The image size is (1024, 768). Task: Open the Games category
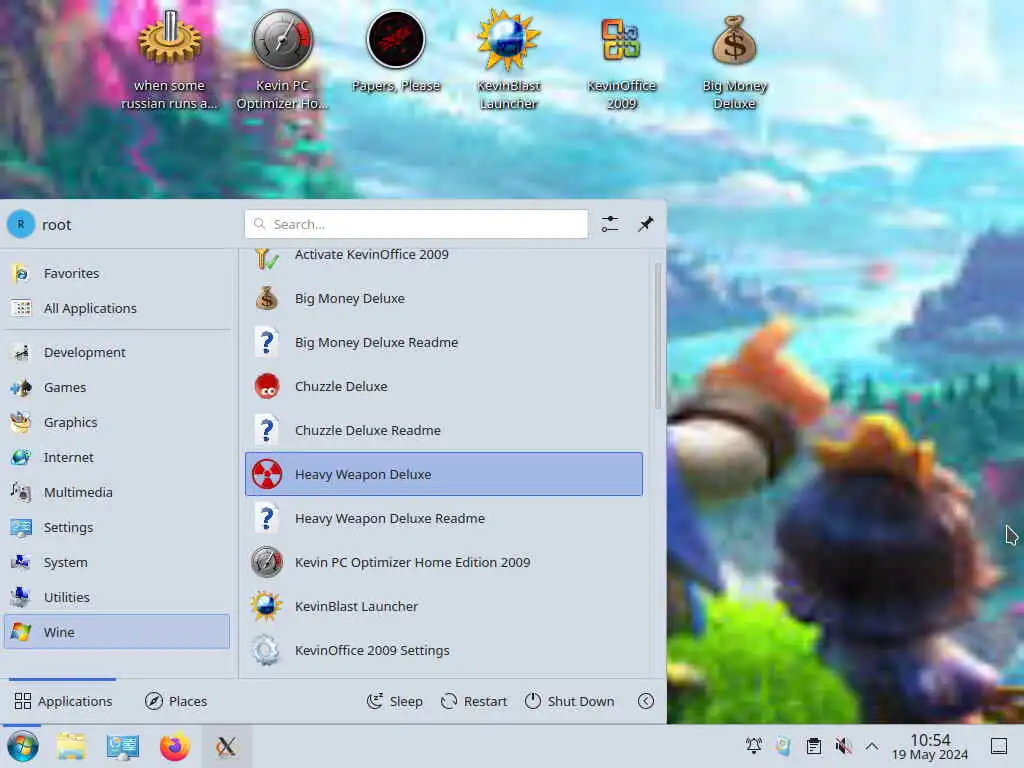point(117,387)
